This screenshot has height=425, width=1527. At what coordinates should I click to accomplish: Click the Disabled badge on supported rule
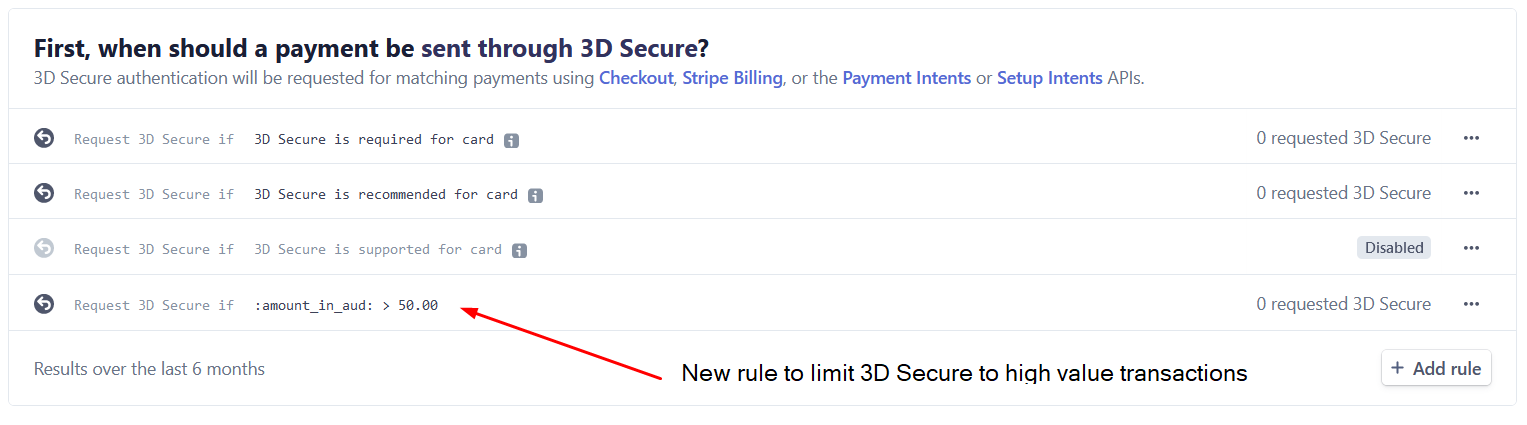click(x=1394, y=248)
